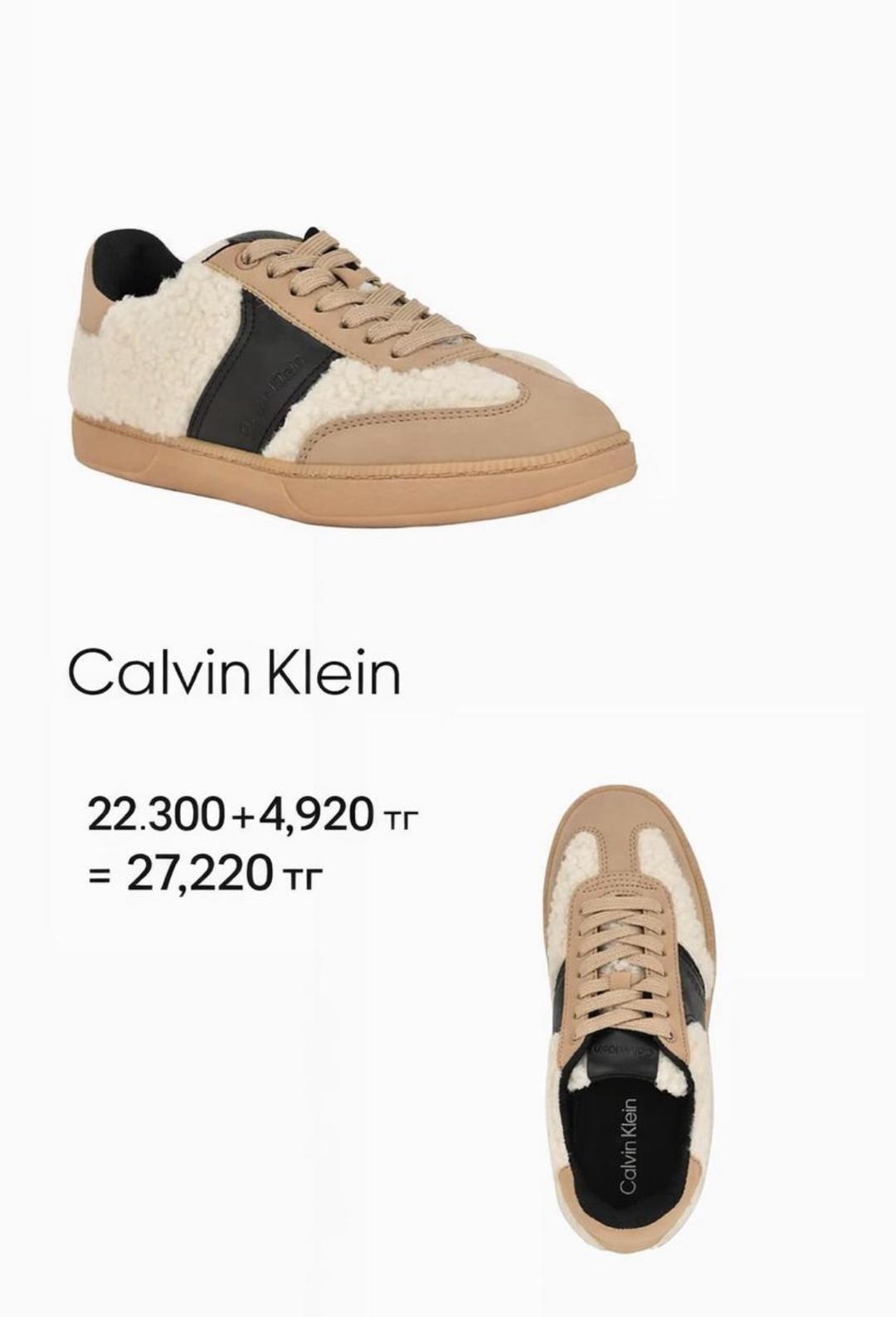
Task: Click the = 27,220 тг total price
Action: [204, 874]
